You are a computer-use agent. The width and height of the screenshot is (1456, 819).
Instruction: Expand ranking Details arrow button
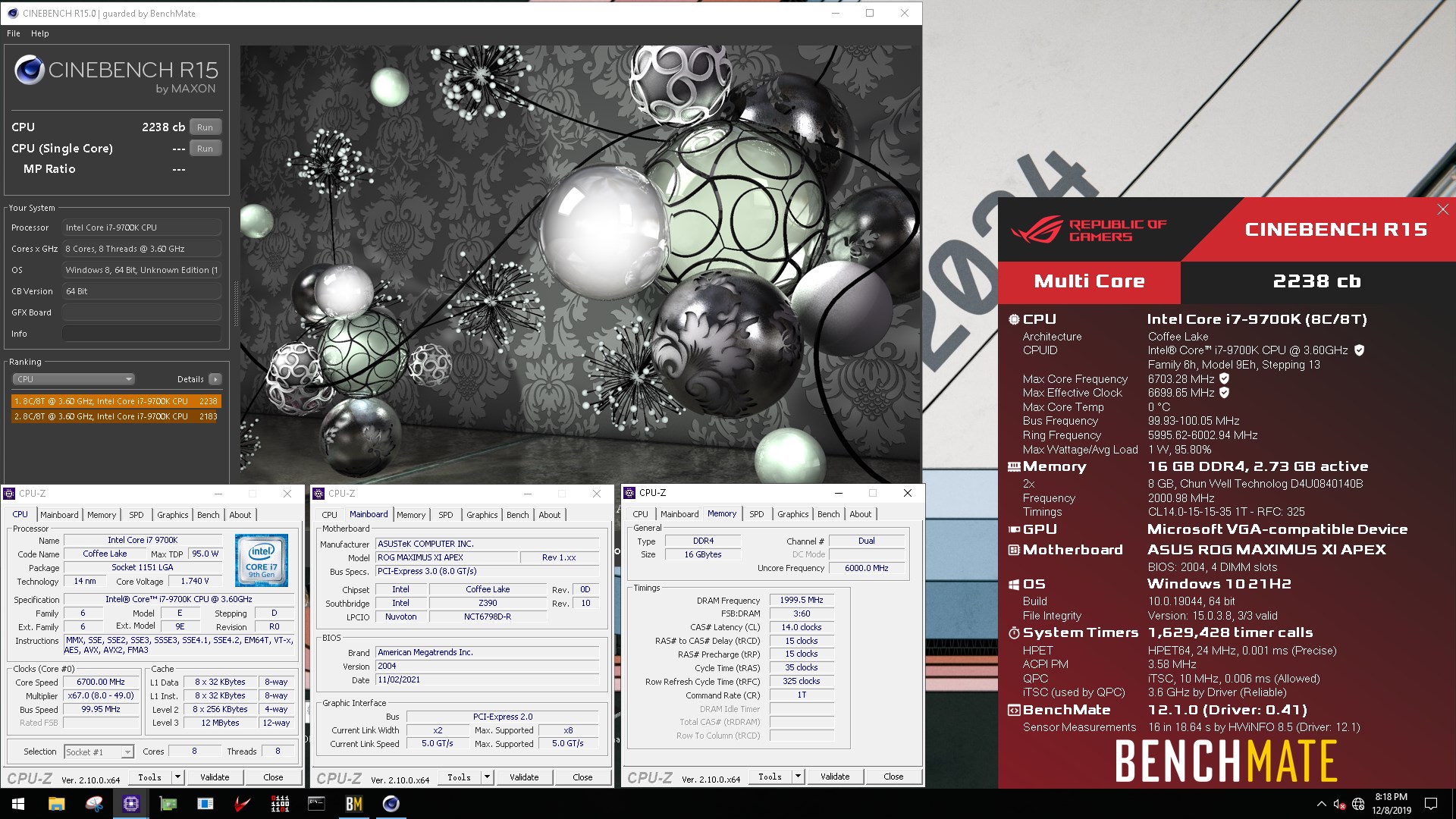tap(215, 379)
